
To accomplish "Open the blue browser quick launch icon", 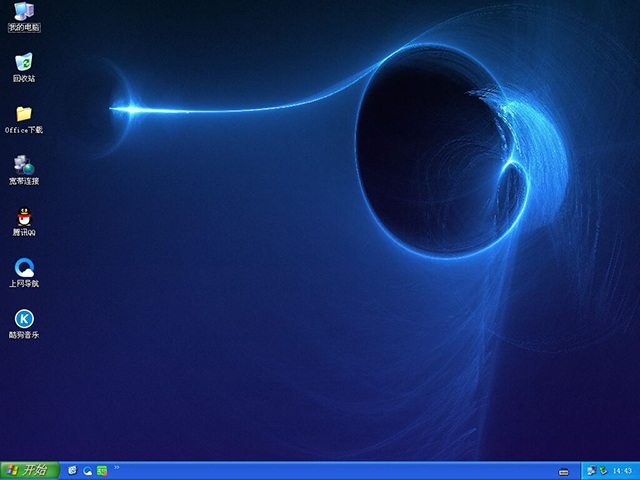I will point(87,470).
